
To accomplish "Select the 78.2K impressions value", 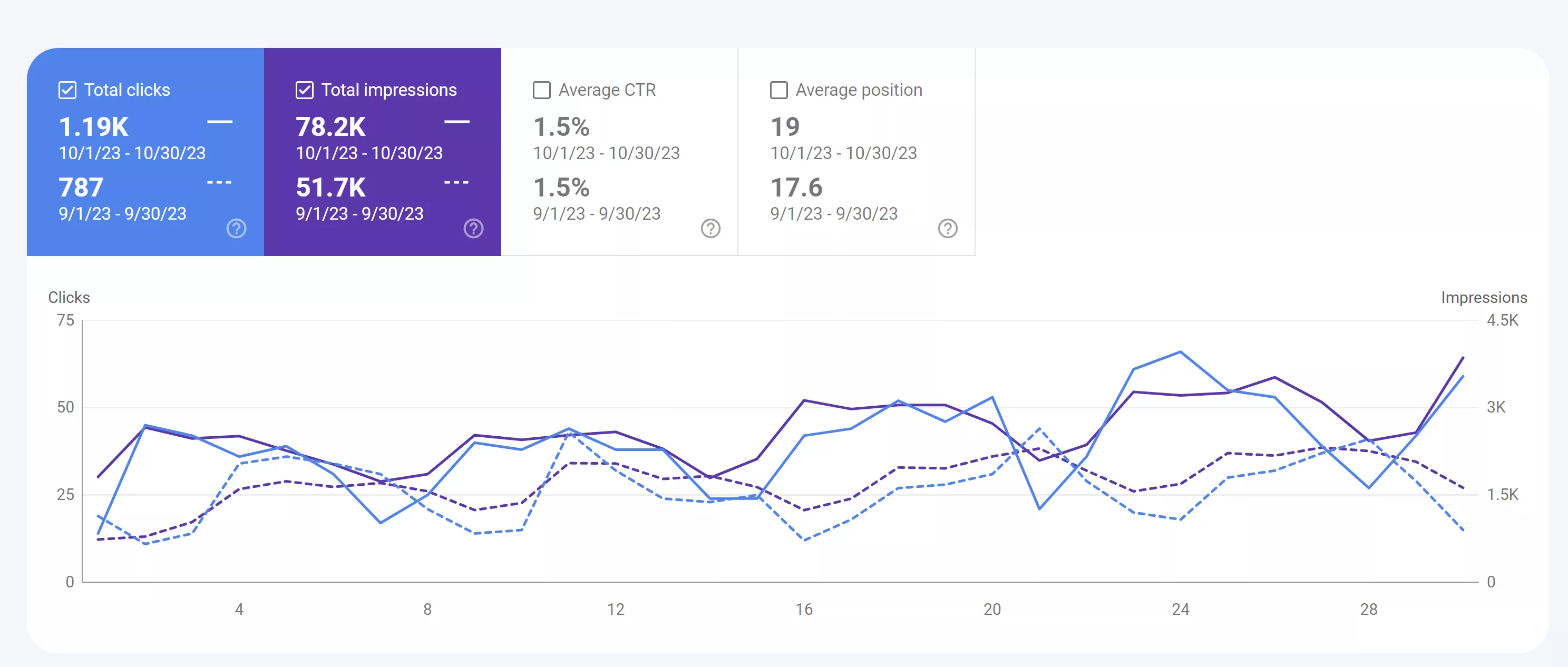I will click(330, 126).
